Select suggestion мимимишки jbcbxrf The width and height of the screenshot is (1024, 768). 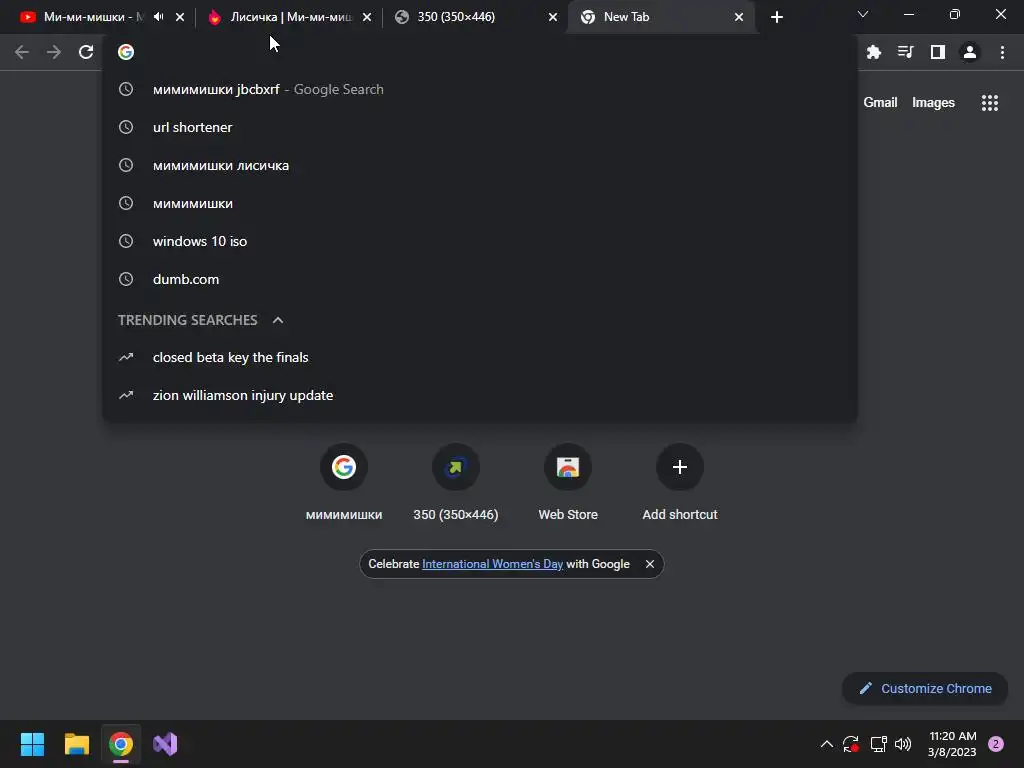coord(480,89)
